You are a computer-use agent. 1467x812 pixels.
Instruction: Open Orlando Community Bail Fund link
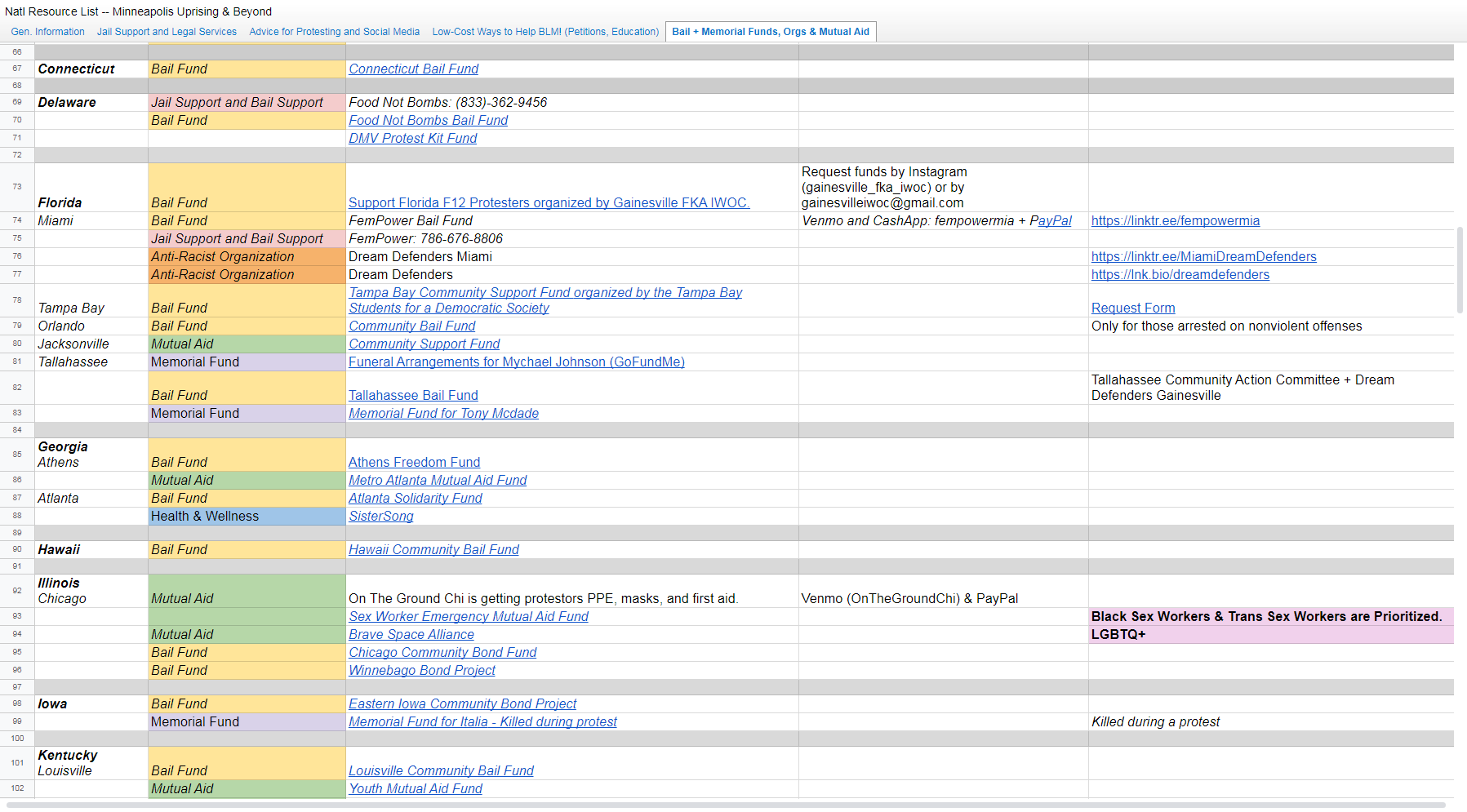pyautogui.click(x=412, y=326)
